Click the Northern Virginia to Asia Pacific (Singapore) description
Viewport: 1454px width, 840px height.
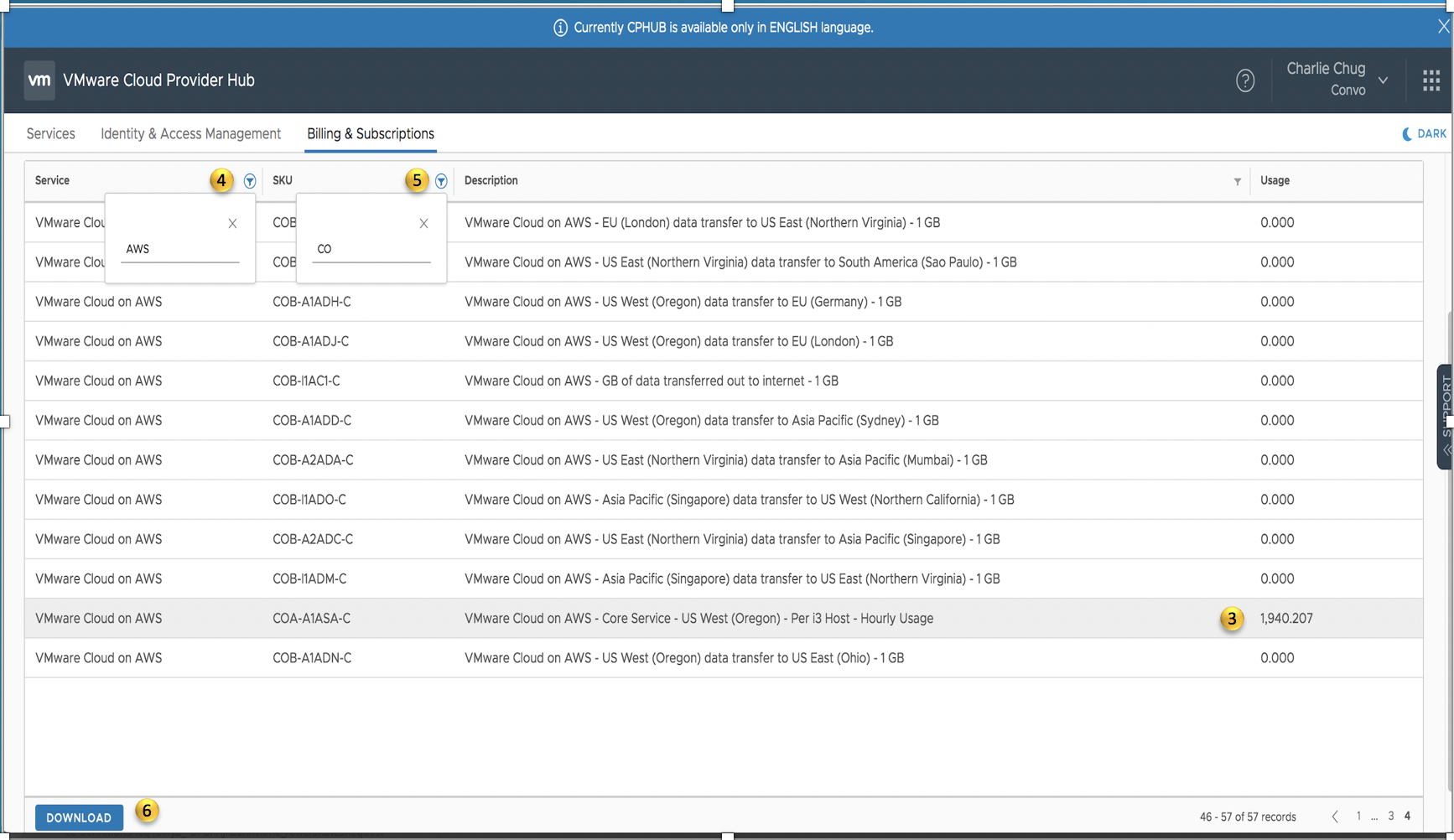point(732,539)
